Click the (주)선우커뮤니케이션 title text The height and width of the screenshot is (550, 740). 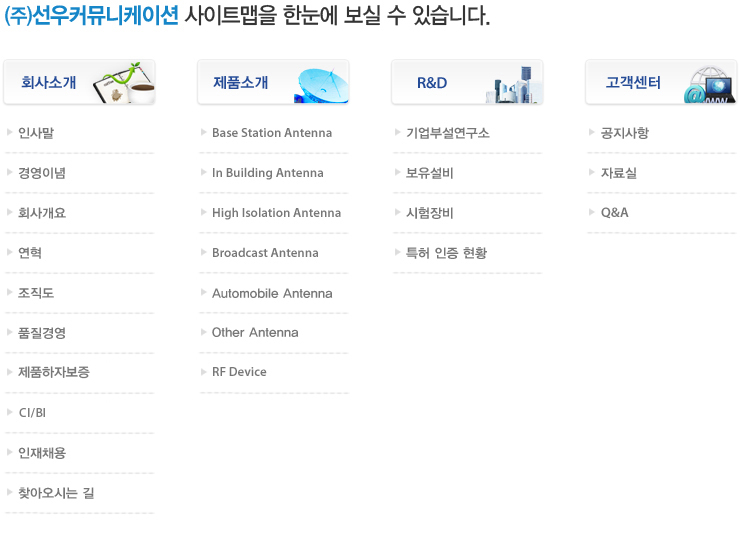click(92, 16)
